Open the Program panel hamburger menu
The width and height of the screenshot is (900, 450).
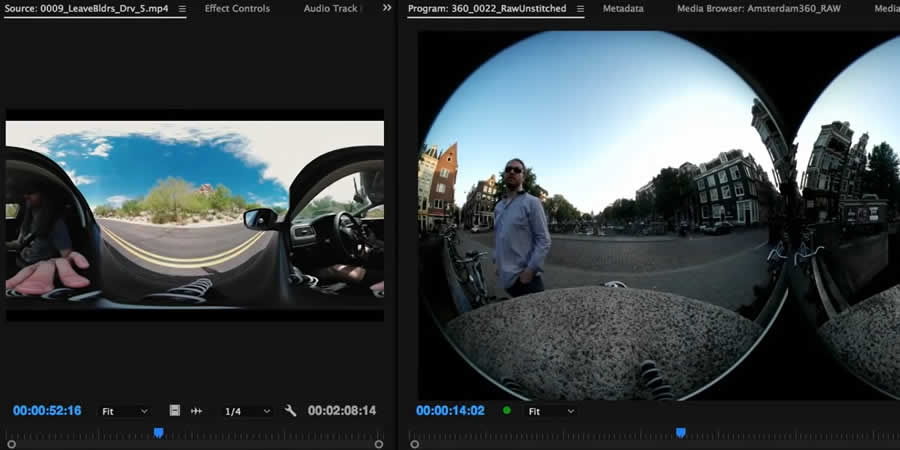[580, 9]
